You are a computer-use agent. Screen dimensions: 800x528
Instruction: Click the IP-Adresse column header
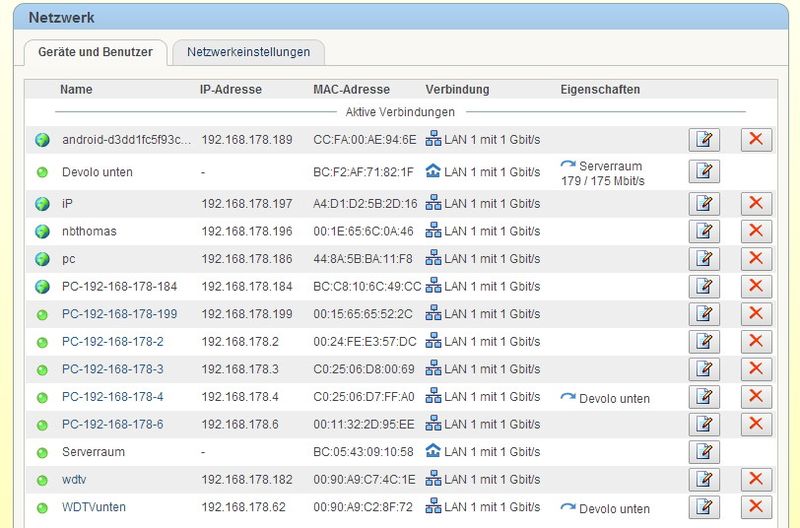click(231, 89)
